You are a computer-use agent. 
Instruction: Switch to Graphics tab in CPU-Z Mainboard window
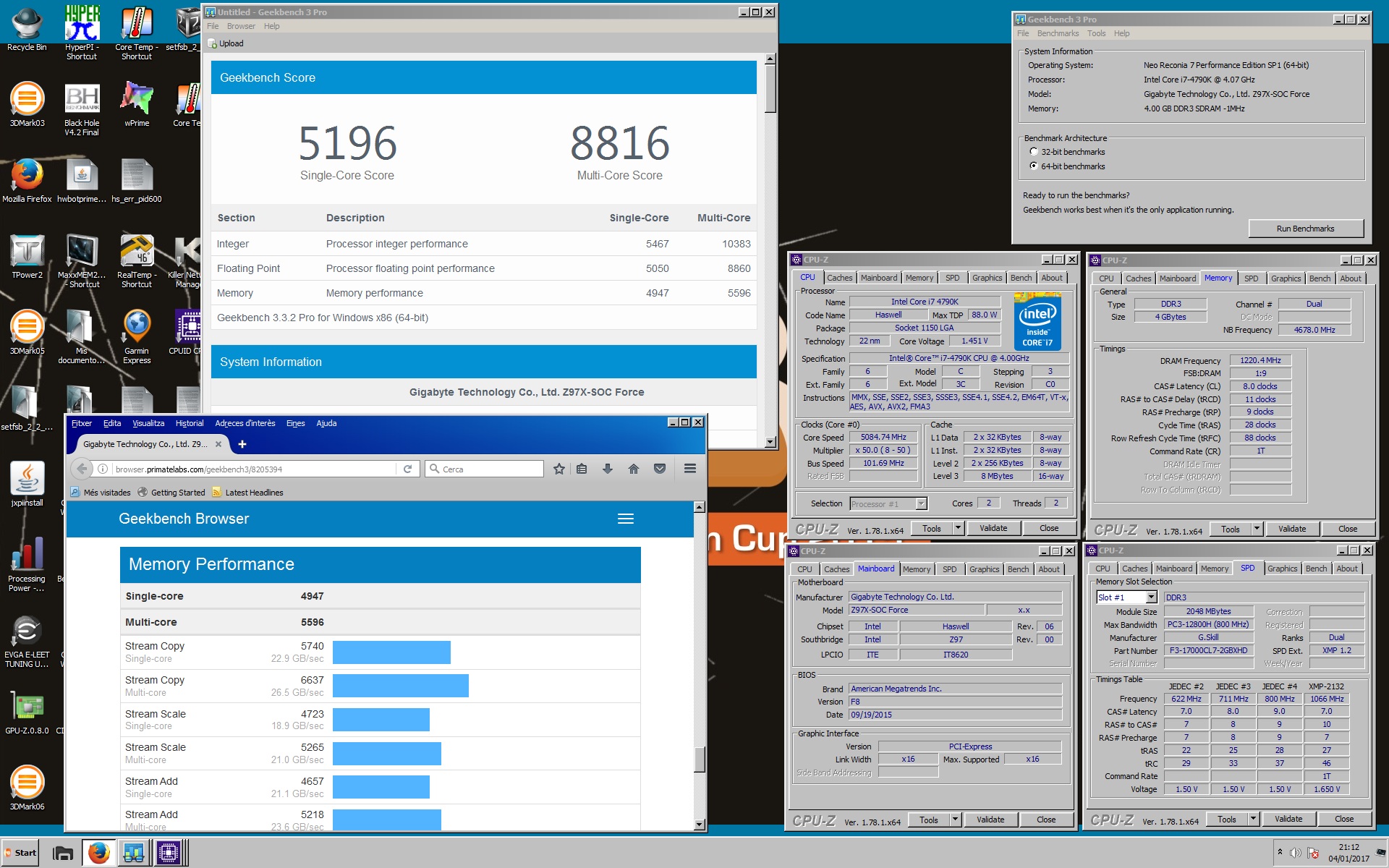tap(984, 569)
